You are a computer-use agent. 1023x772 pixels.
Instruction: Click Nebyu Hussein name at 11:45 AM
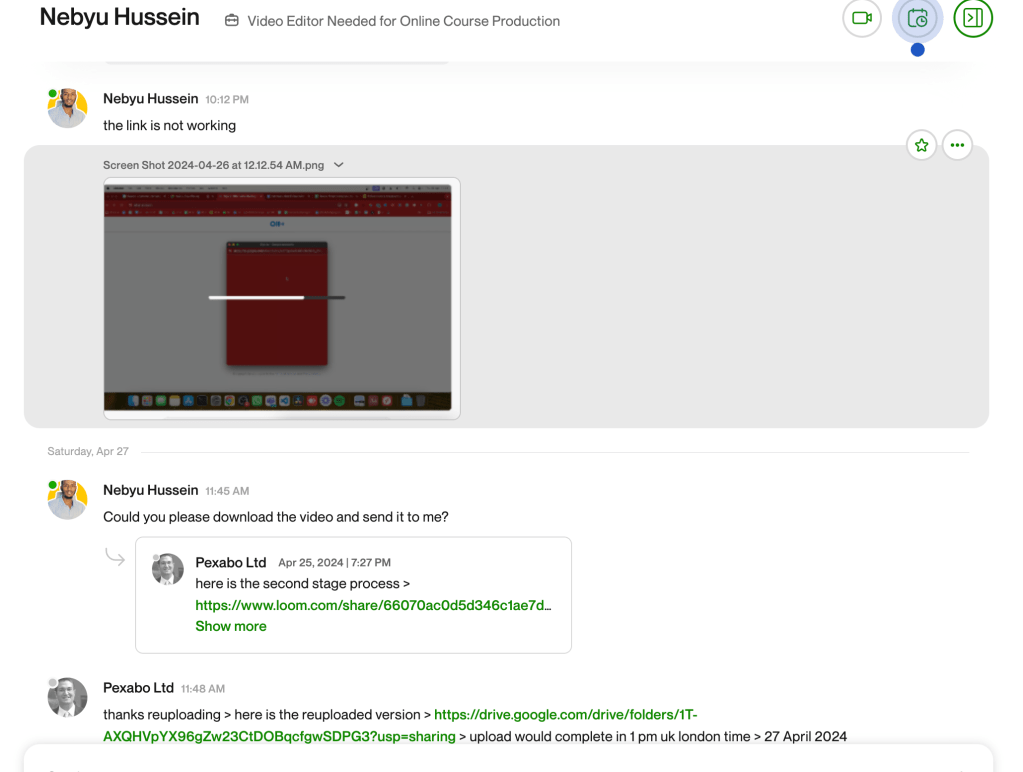point(151,490)
